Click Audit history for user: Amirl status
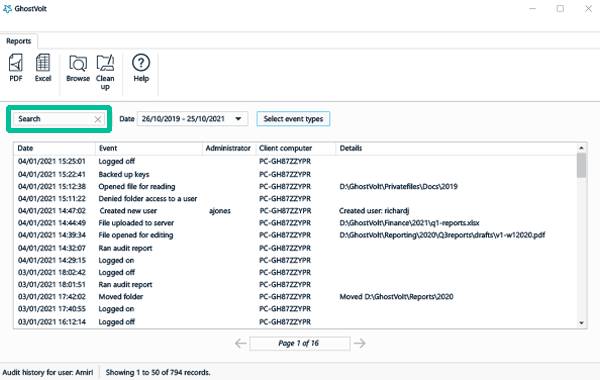The image size is (600, 380). 48,372
